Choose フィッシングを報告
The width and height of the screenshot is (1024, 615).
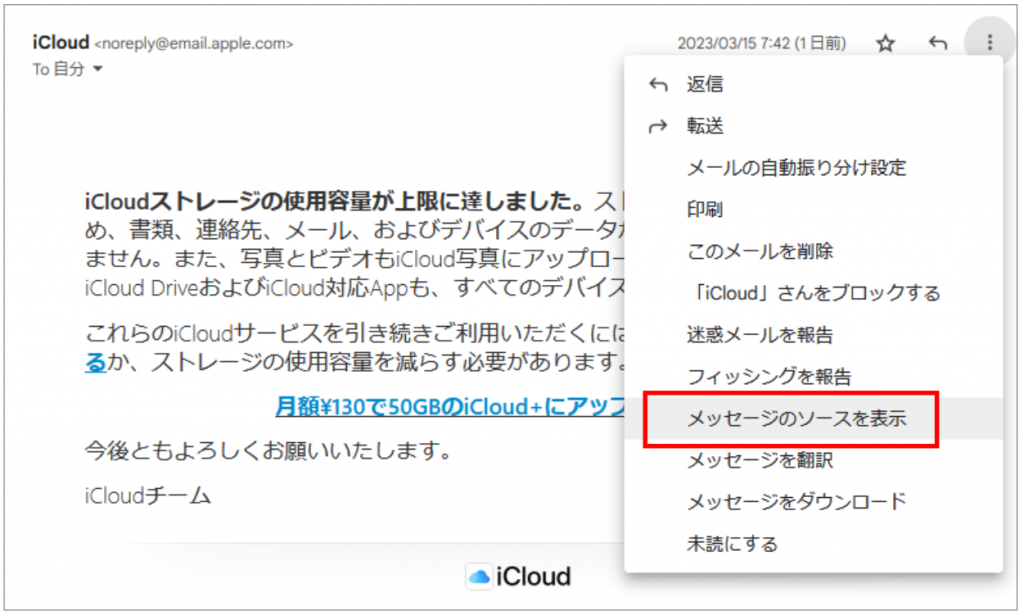tap(813, 377)
